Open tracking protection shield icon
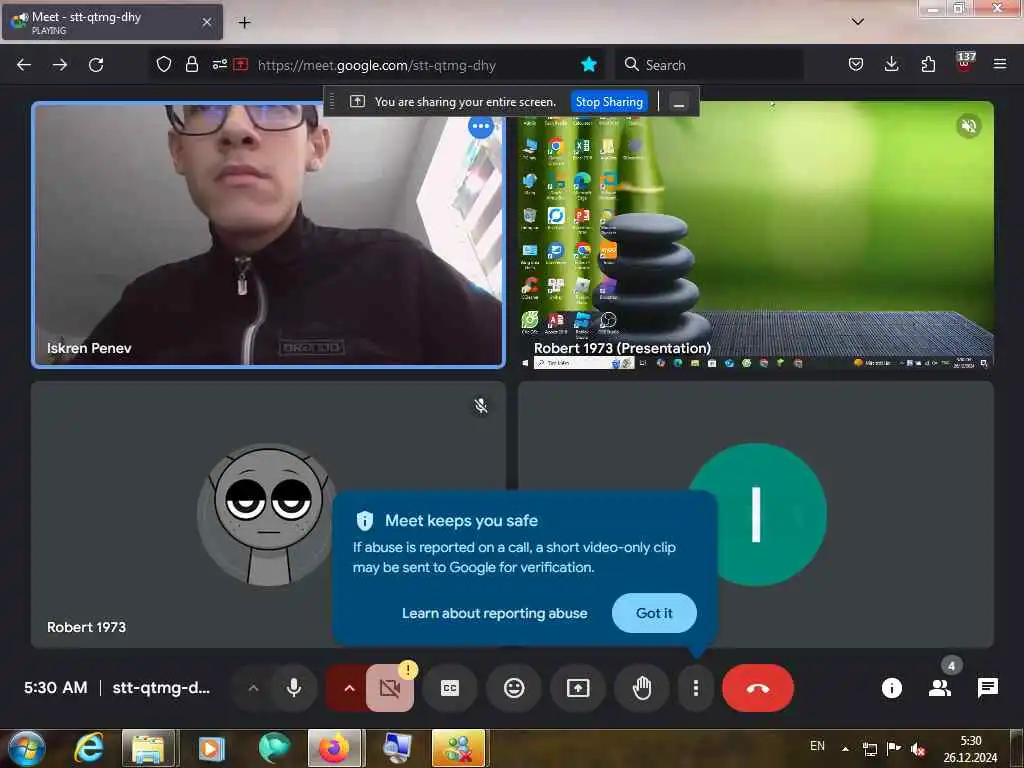This screenshot has width=1024, height=768. 164,64
